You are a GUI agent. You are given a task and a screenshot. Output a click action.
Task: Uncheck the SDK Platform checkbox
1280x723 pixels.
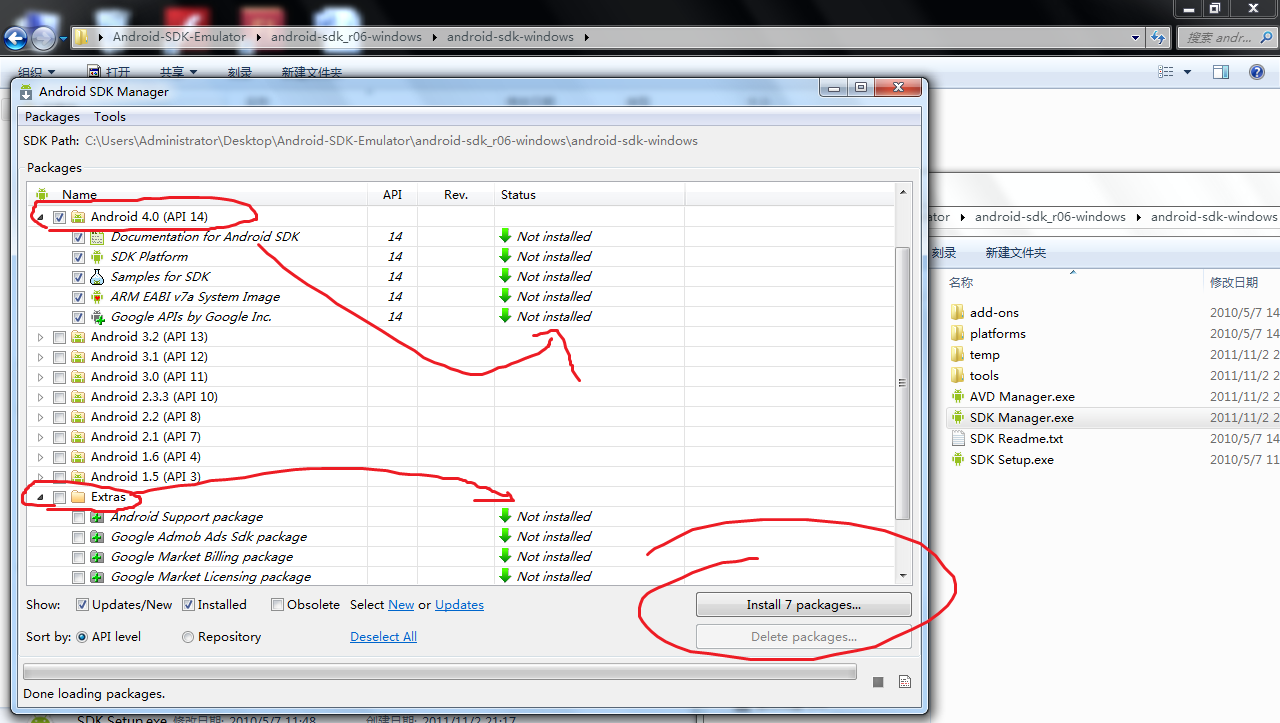tap(79, 257)
